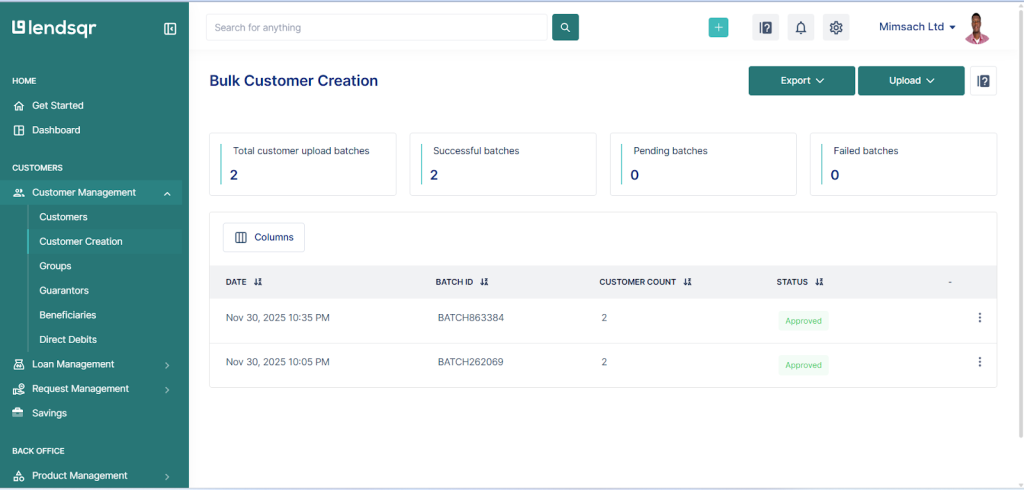
Task: Open the settings gear icon
Action: click(x=836, y=28)
